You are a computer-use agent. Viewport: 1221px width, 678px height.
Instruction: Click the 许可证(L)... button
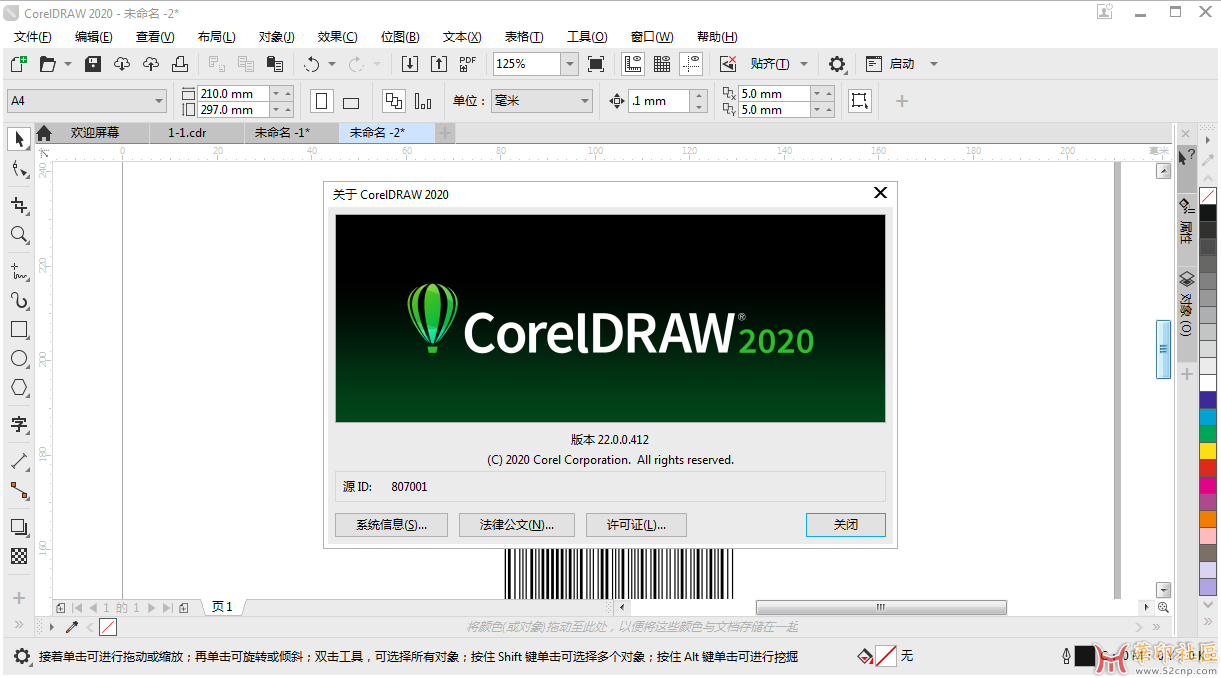pyautogui.click(x=637, y=524)
